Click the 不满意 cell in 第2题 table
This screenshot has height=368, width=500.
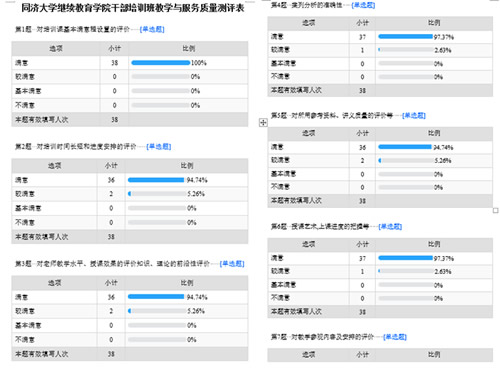(54, 222)
